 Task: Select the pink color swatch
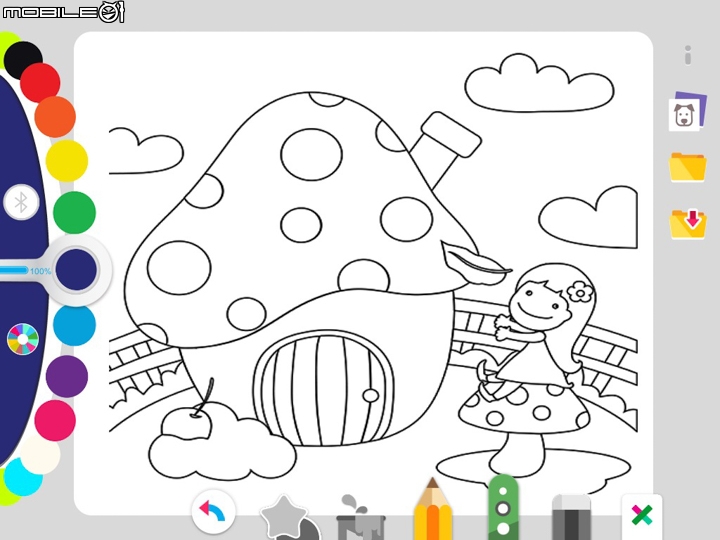55,421
